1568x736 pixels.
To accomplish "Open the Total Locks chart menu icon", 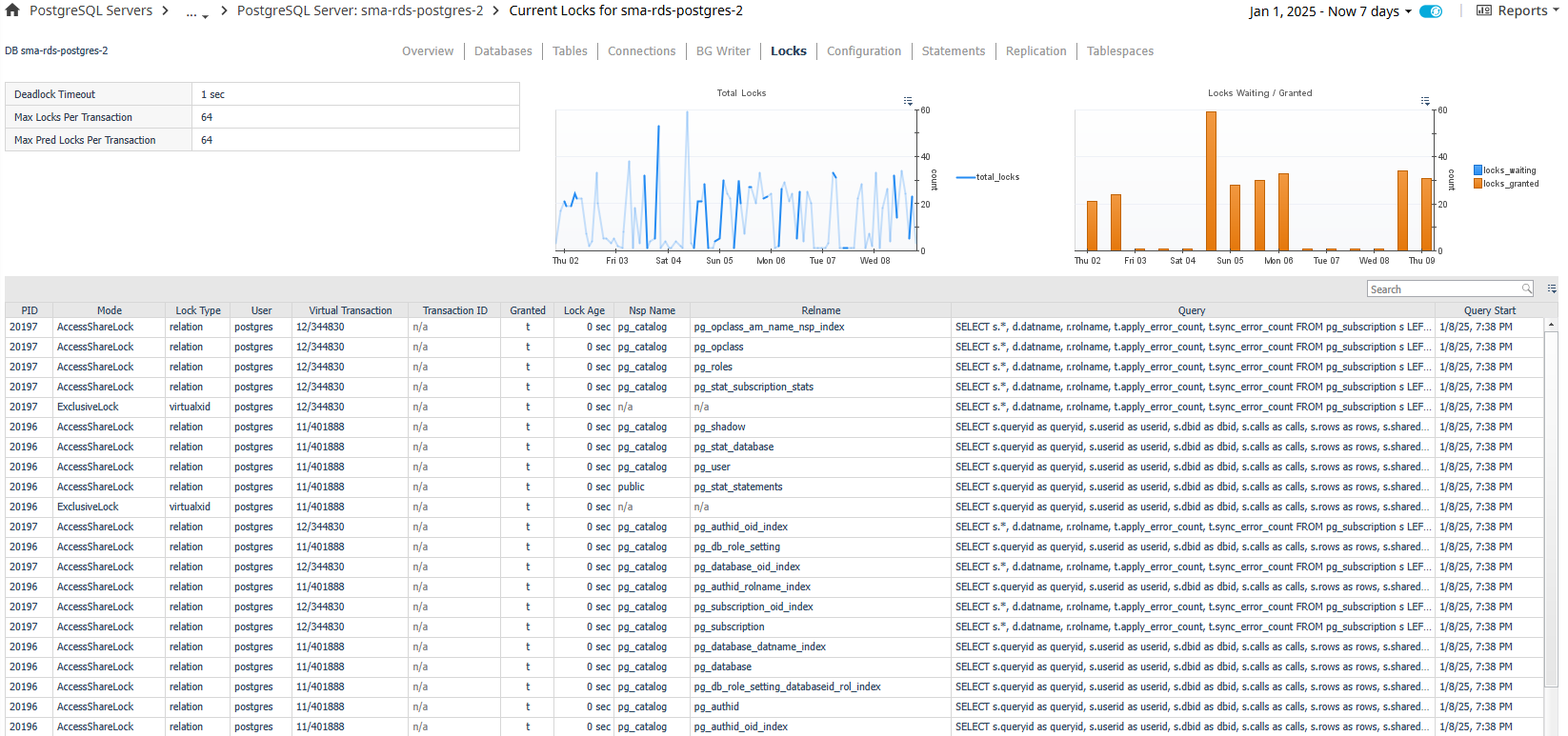I will 908,101.
